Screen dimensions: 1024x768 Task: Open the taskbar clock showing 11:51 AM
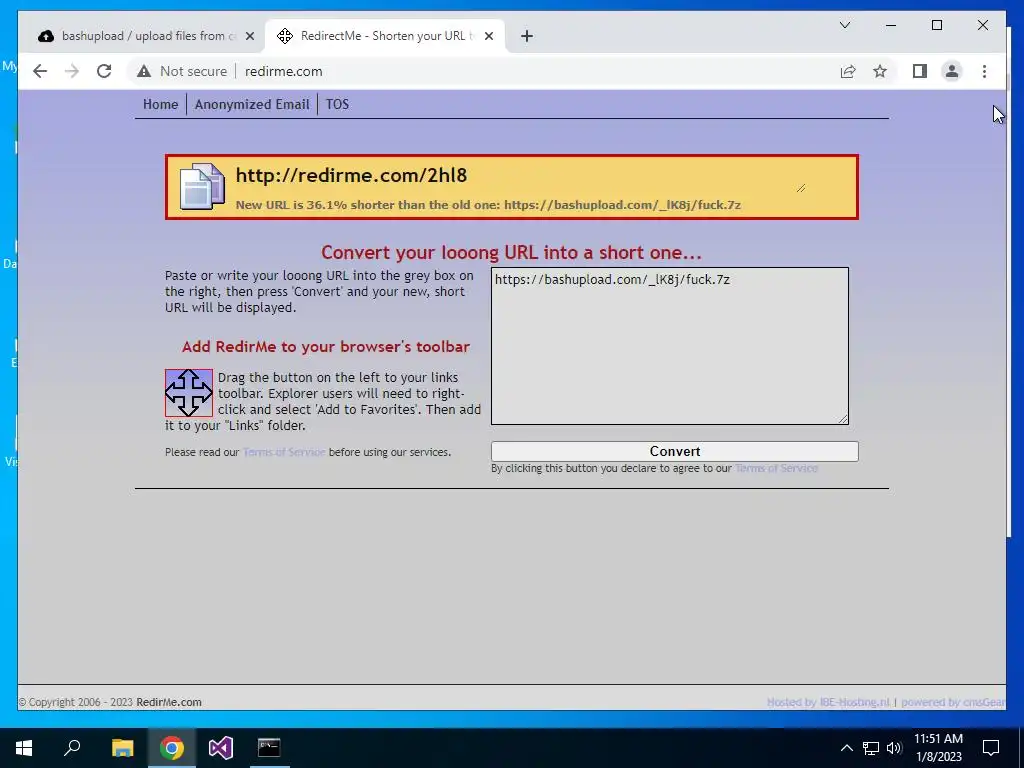938,748
